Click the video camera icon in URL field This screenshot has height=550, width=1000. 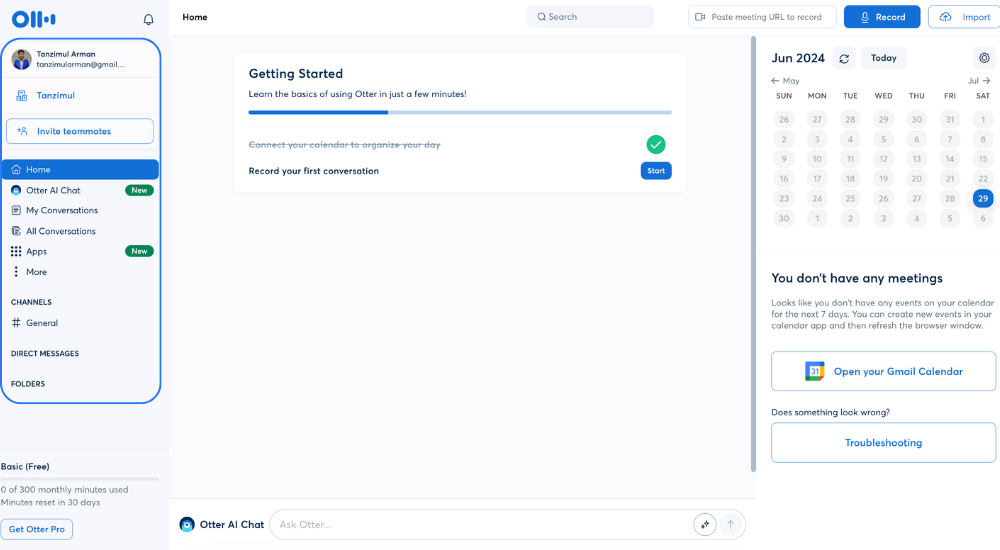click(x=700, y=17)
